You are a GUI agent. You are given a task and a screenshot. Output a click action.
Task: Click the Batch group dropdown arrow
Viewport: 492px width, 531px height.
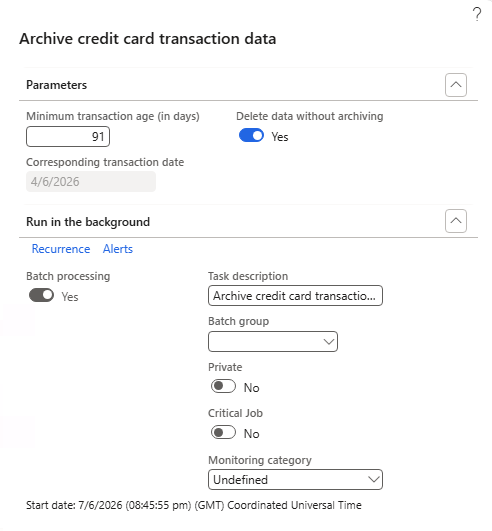click(x=328, y=341)
